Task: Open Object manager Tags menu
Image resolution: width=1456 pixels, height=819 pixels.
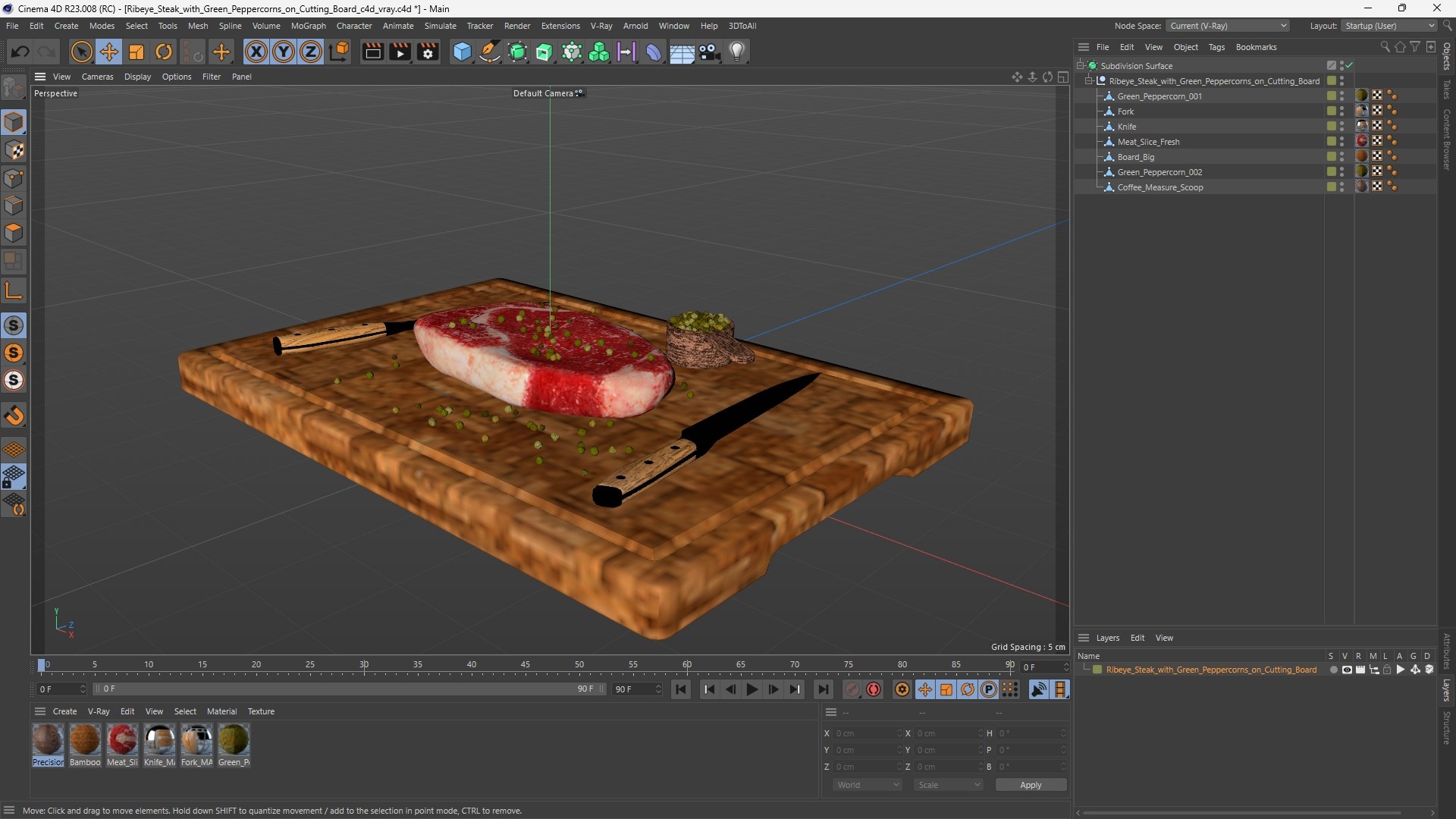Action: [1216, 47]
